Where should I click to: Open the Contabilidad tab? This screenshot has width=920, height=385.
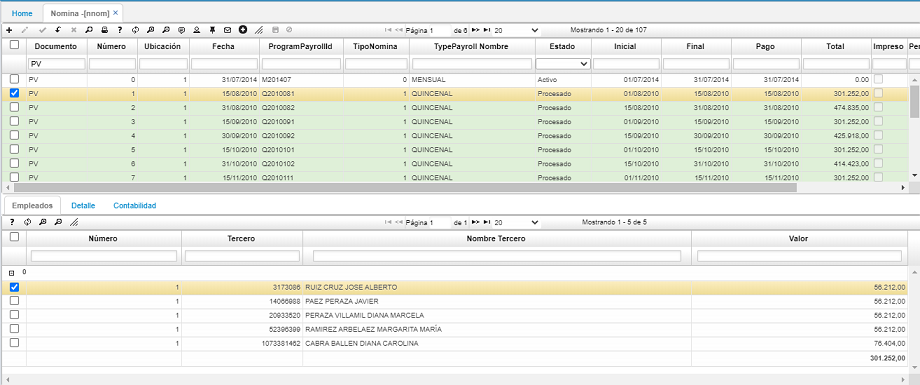click(134, 206)
